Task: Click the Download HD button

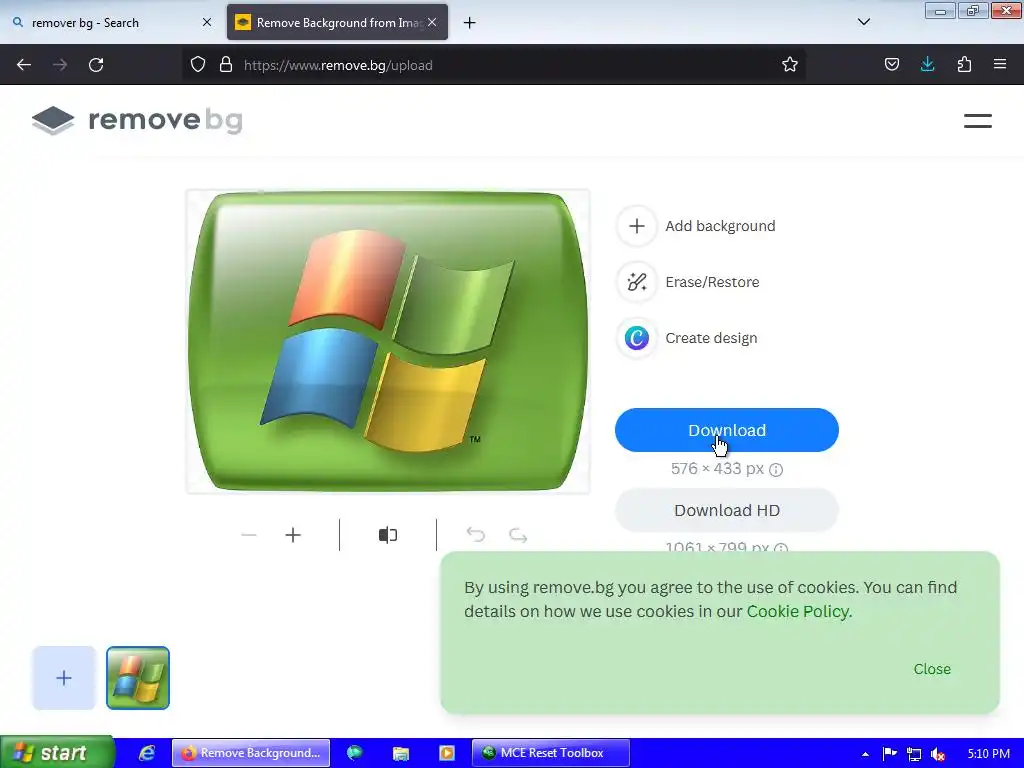Action: (727, 510)
